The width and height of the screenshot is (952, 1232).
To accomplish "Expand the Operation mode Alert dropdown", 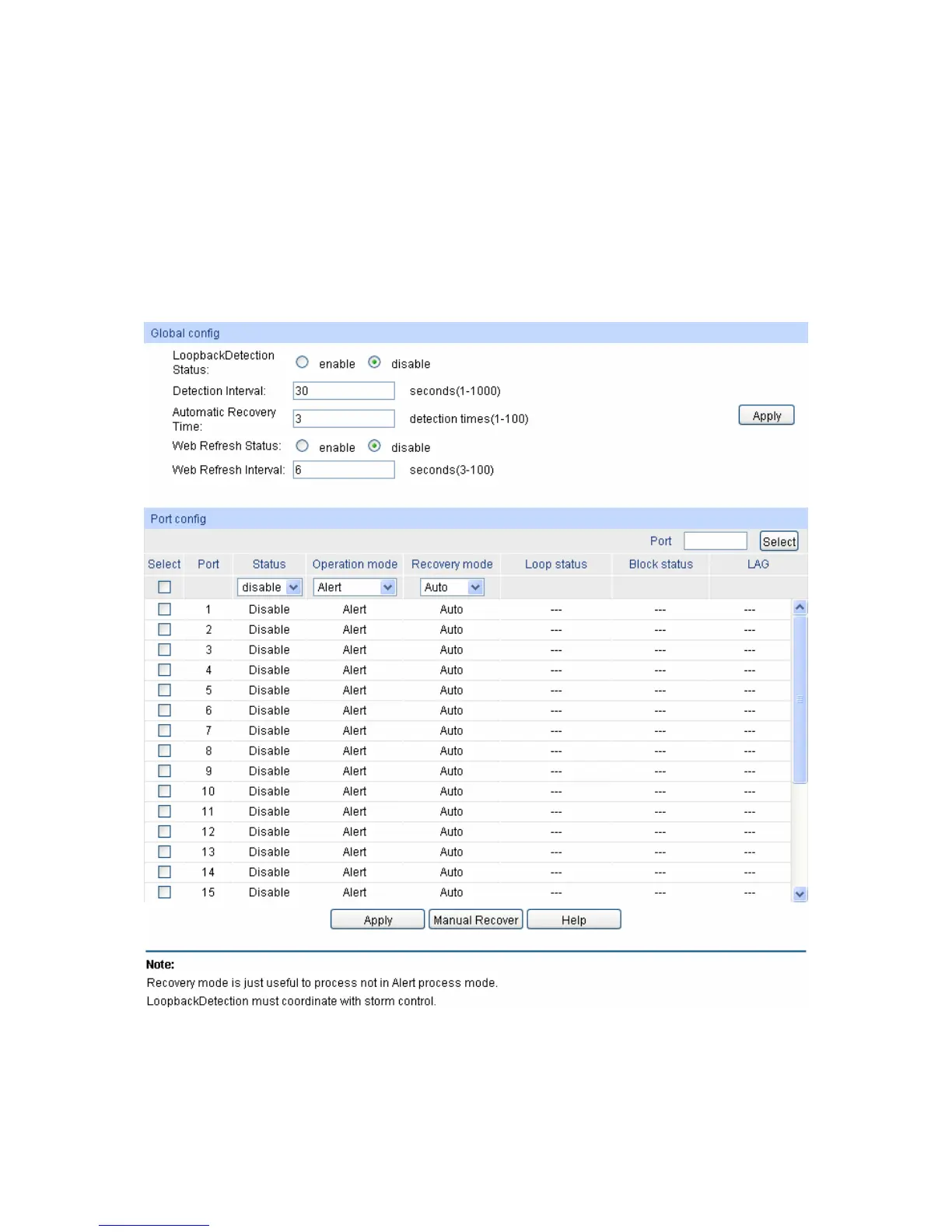I will coord(355,587).
